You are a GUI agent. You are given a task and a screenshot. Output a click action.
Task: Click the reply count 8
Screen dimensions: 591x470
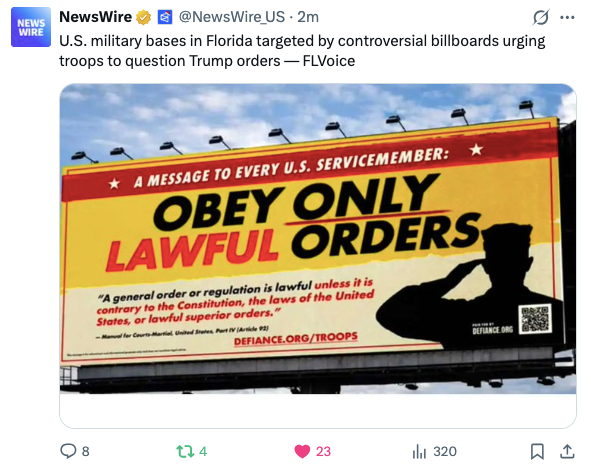pyautogui.click(x=86, y=451)
